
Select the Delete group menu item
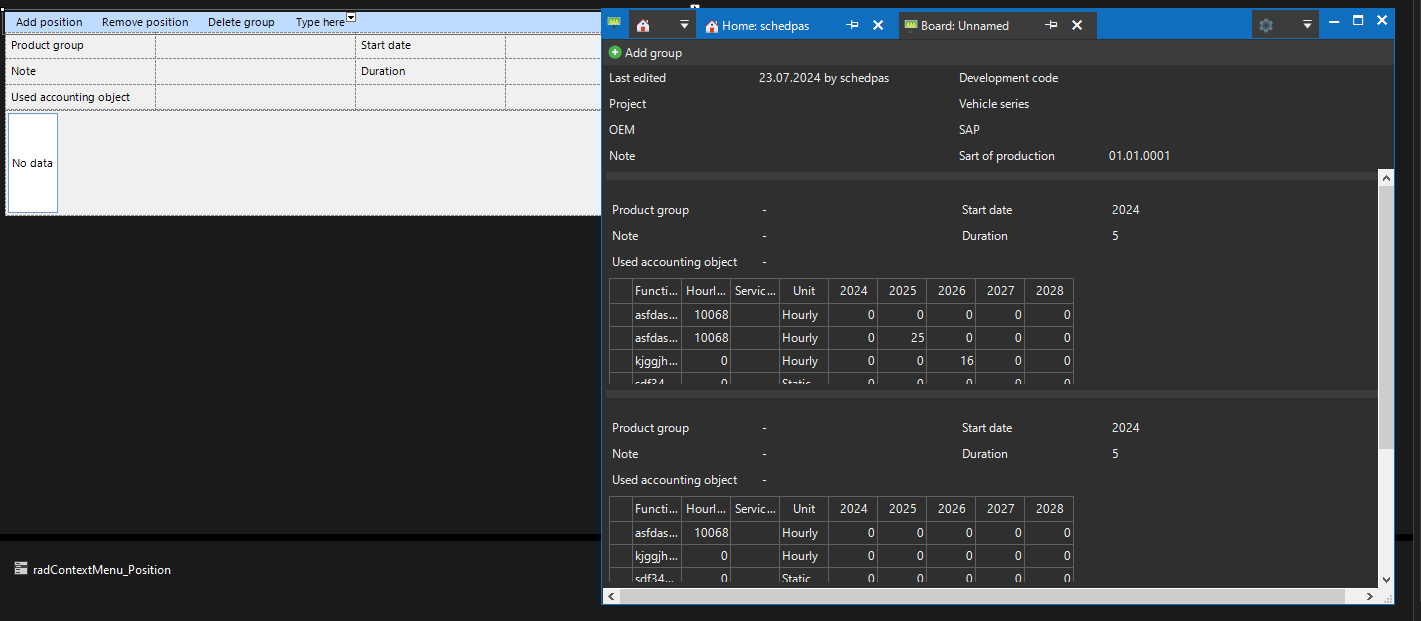(241, 22)
